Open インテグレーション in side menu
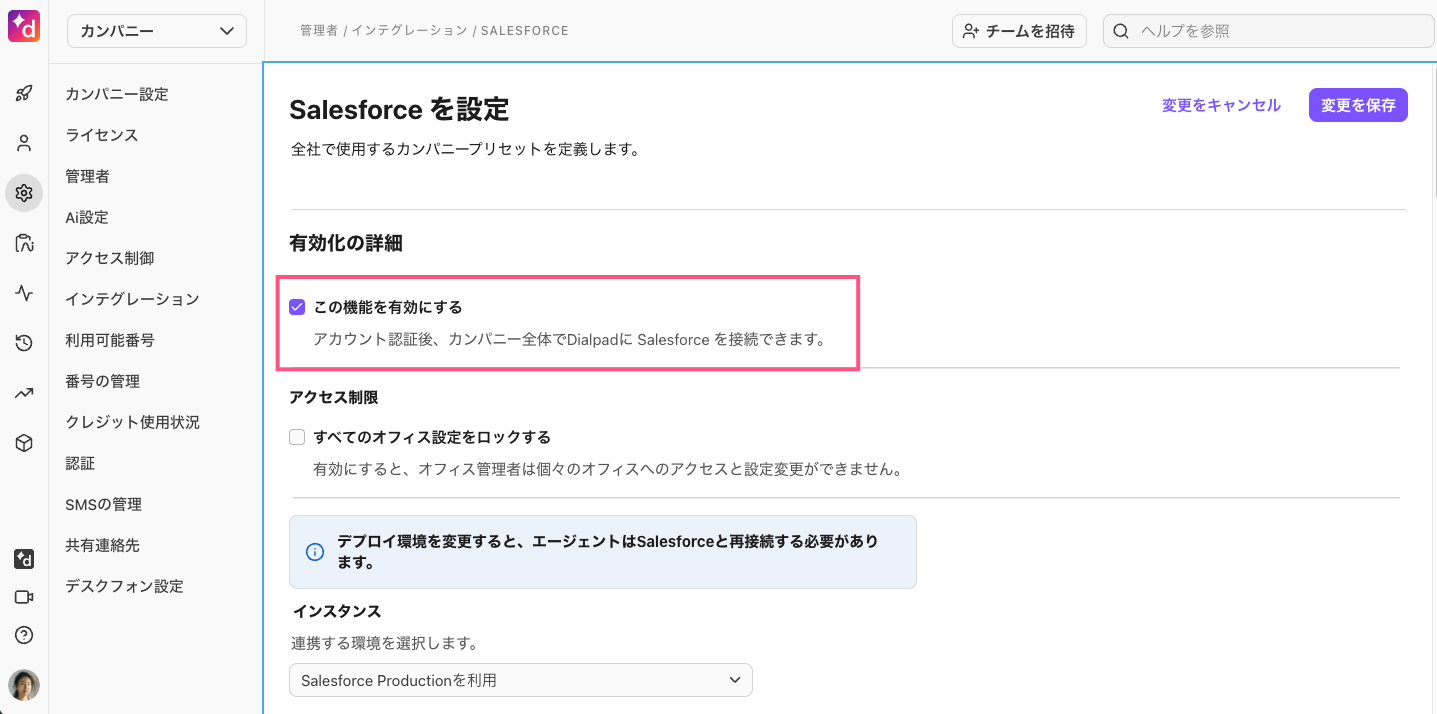The height and width of the screenshot is (714, 1437). tap(132, 299)
